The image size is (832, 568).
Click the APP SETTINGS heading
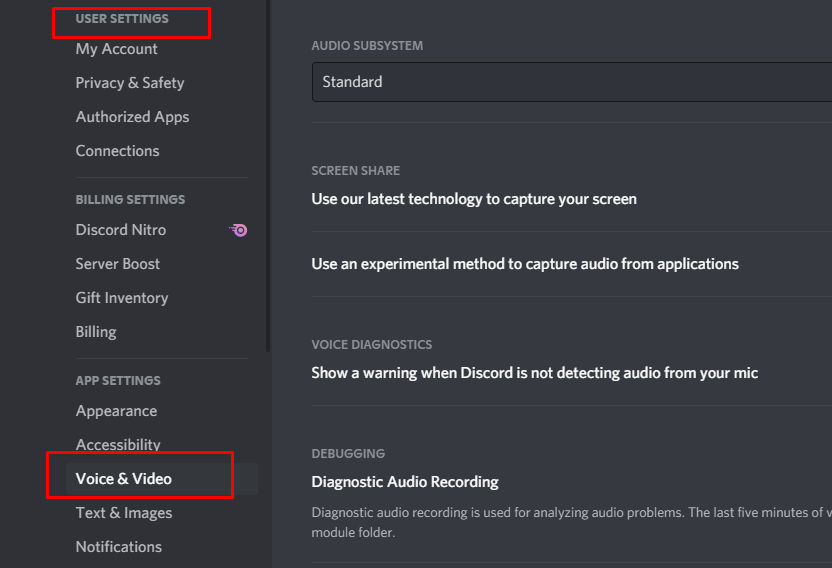118,381
